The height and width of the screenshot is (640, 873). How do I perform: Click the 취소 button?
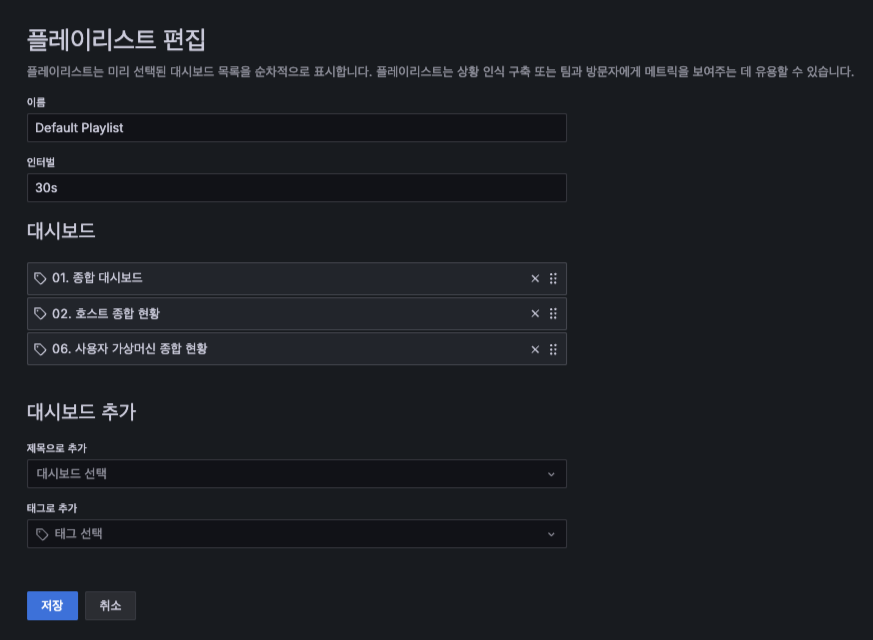click(x=110, y=606)
